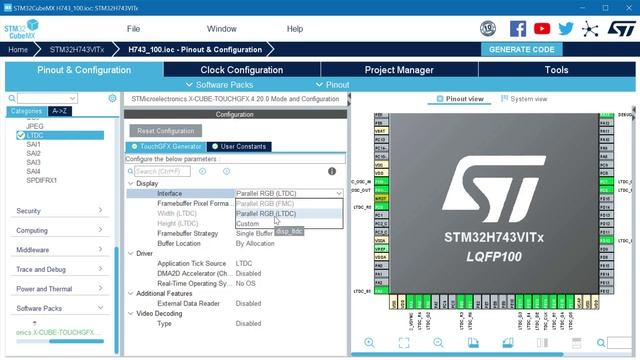Image resolution: width=640 pixels, height=360 pixels.
Task: Open the File menu
Action: point(133,29)
